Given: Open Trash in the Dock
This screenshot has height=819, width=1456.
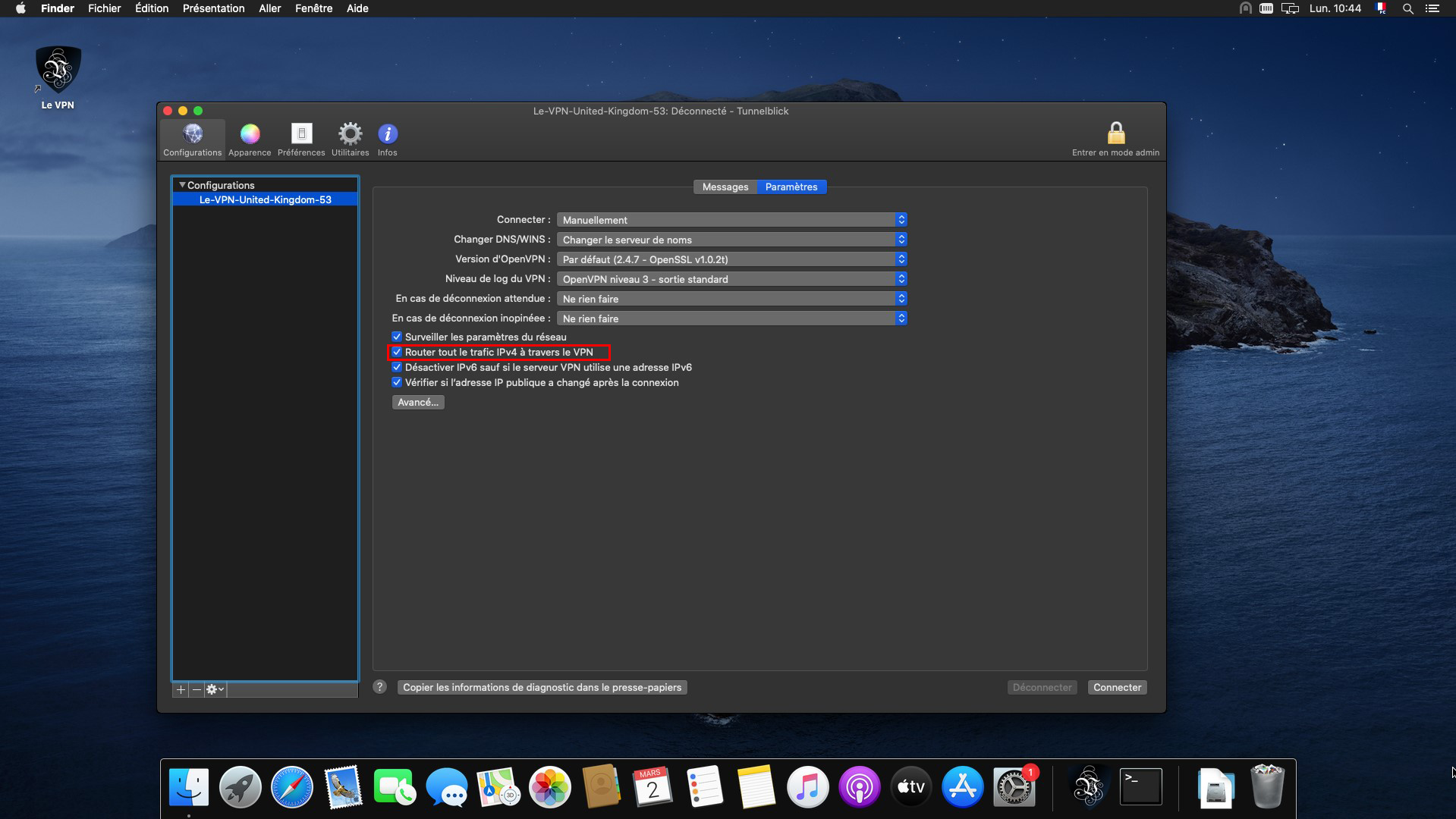Looking at the screenshot, I should pos(1267,787).
